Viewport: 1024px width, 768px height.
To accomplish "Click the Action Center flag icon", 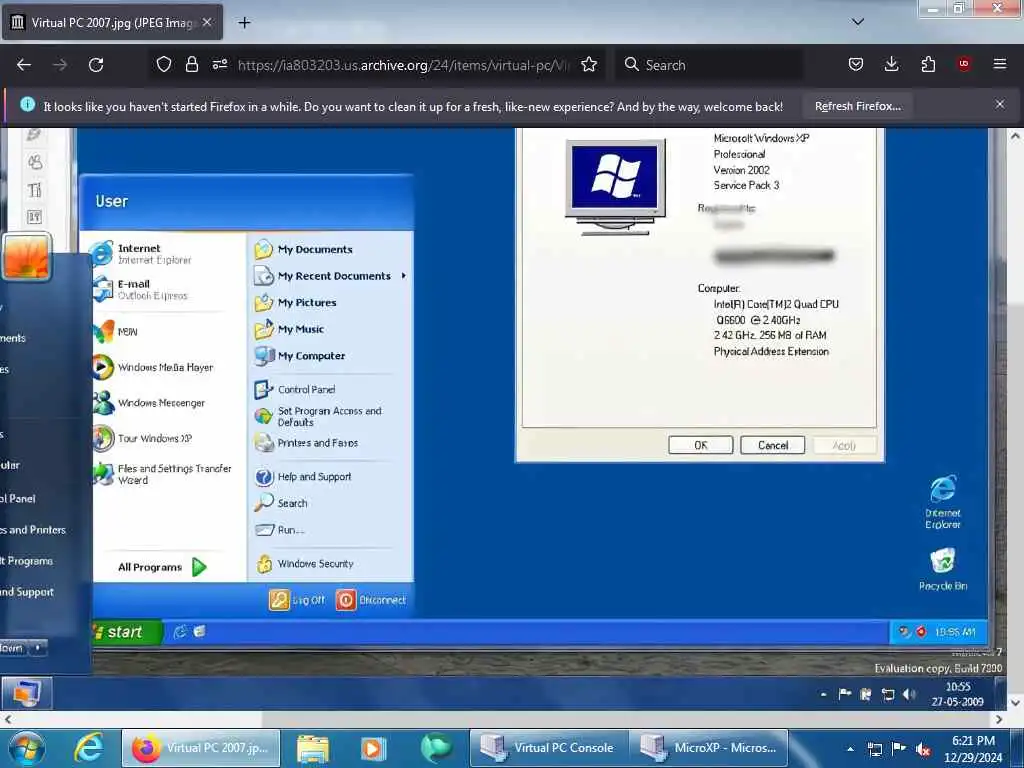I will click(899, 749).
